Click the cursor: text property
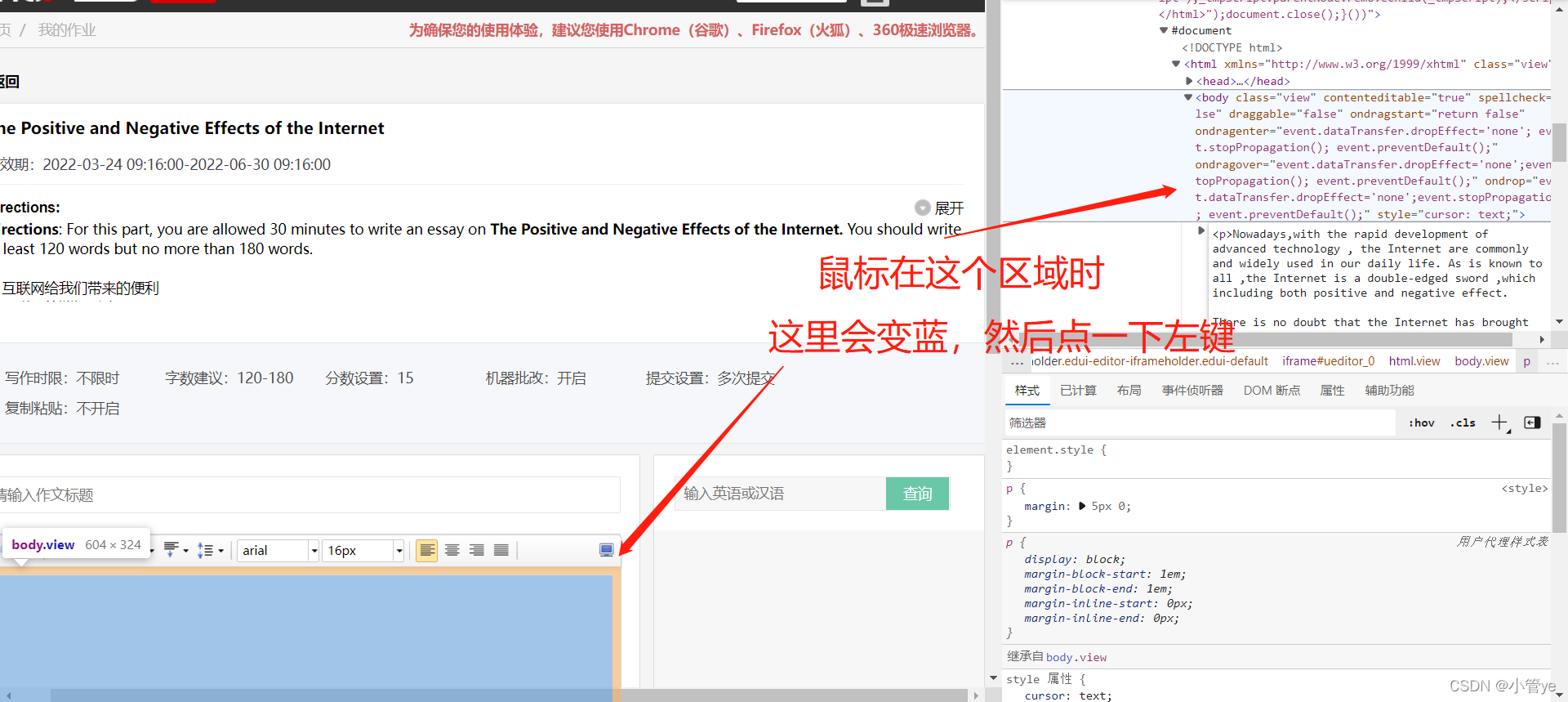This screenshot has width=1568, height=702. point(1067,695)
